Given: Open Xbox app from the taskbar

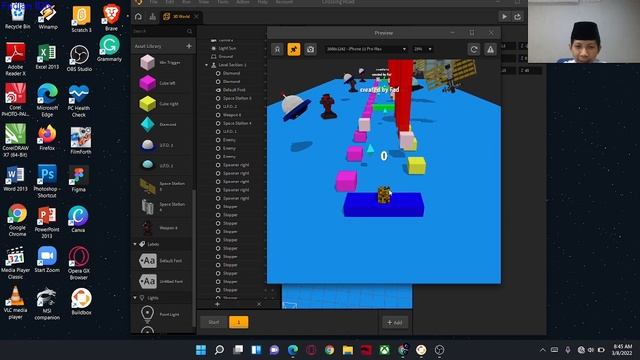Looking at the screenshot, I should point(384,350).
